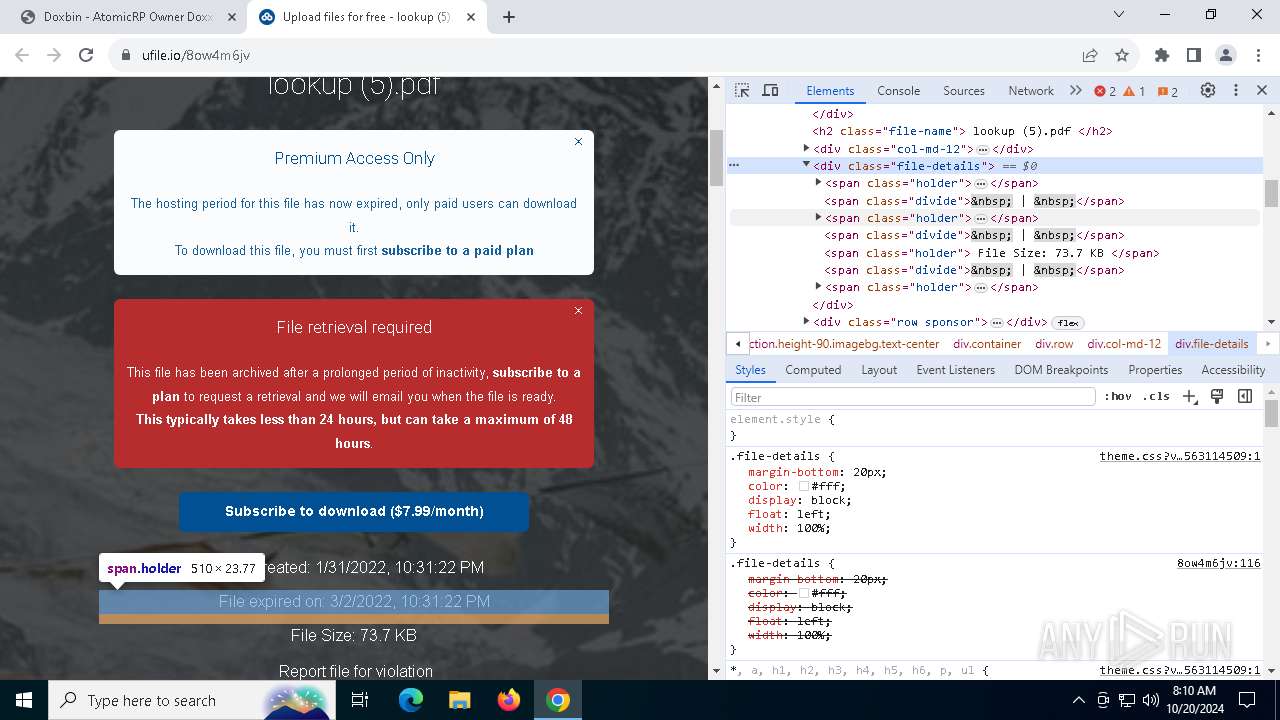The width and height of the screenshot is (1280, 720).
Task: Open the Sources tab
Action: tap(964, 90)
